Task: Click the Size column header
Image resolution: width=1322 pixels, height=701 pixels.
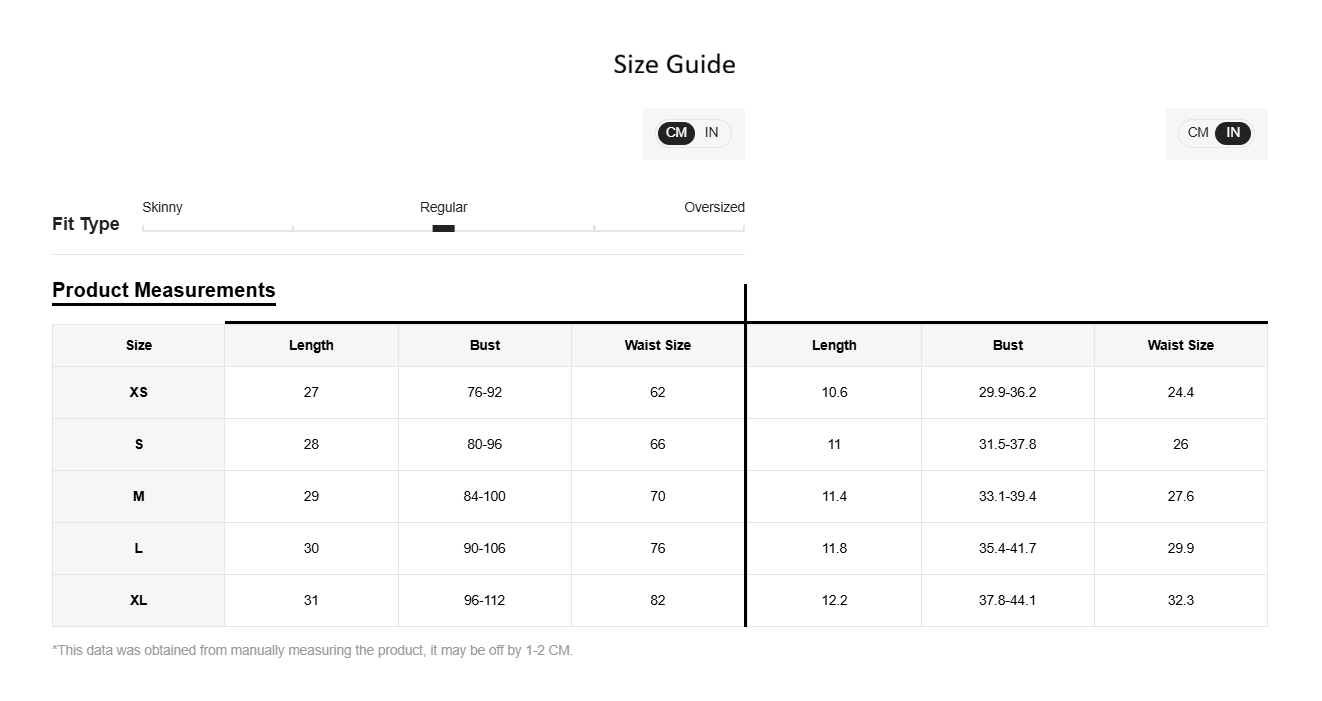Action: (139, 345)
